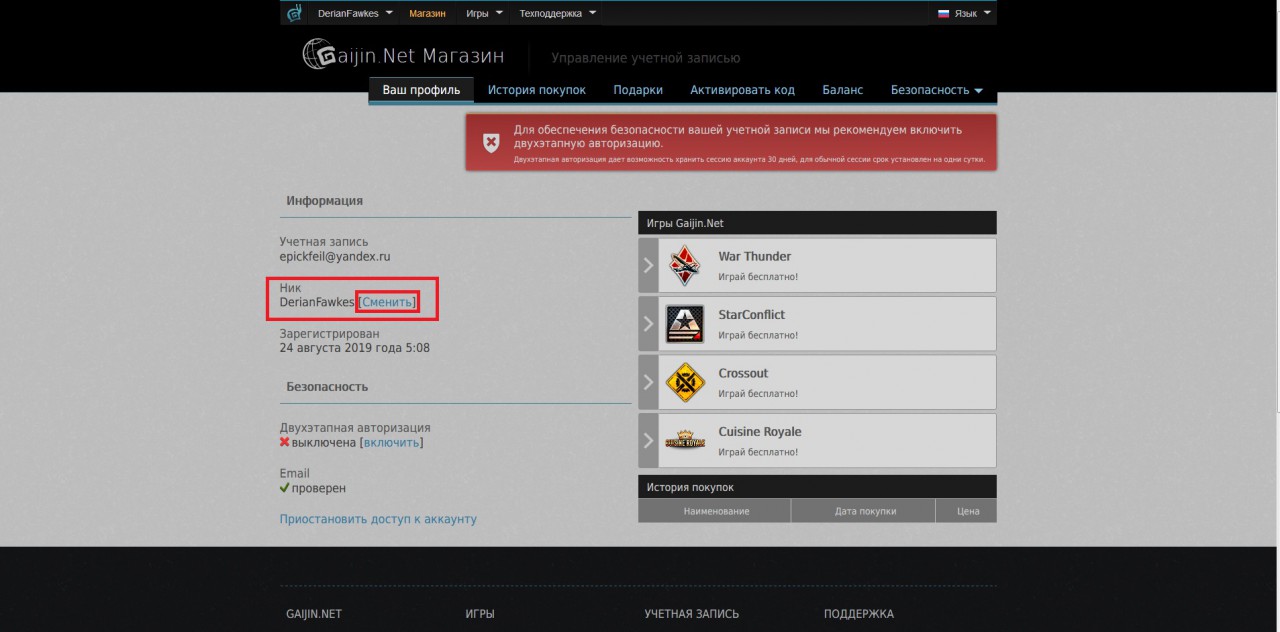Viewport: 1280px width, 632px height.
Task: Click the War Thunder game icon
Action: coord(685,265)
